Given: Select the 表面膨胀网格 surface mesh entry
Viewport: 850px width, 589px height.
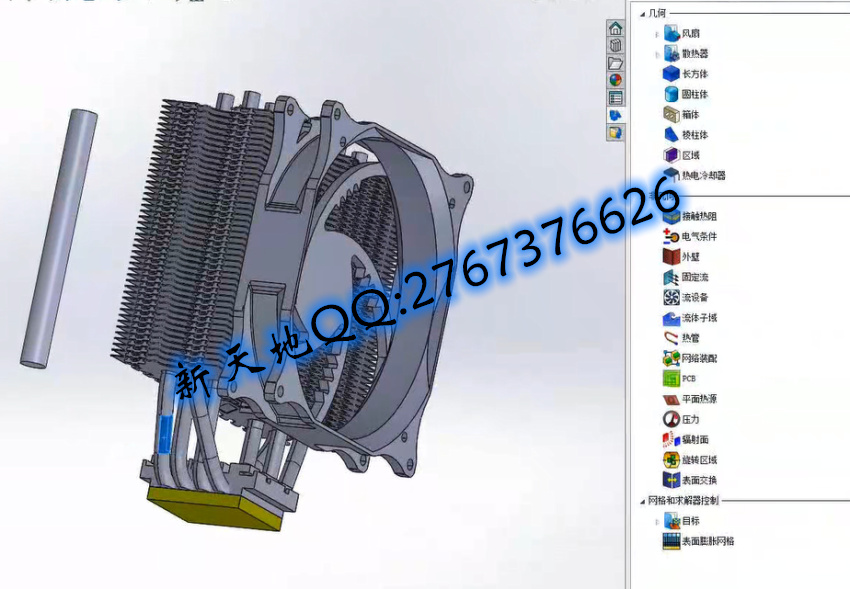Looking at the screenshot, I should pos(707,541).
